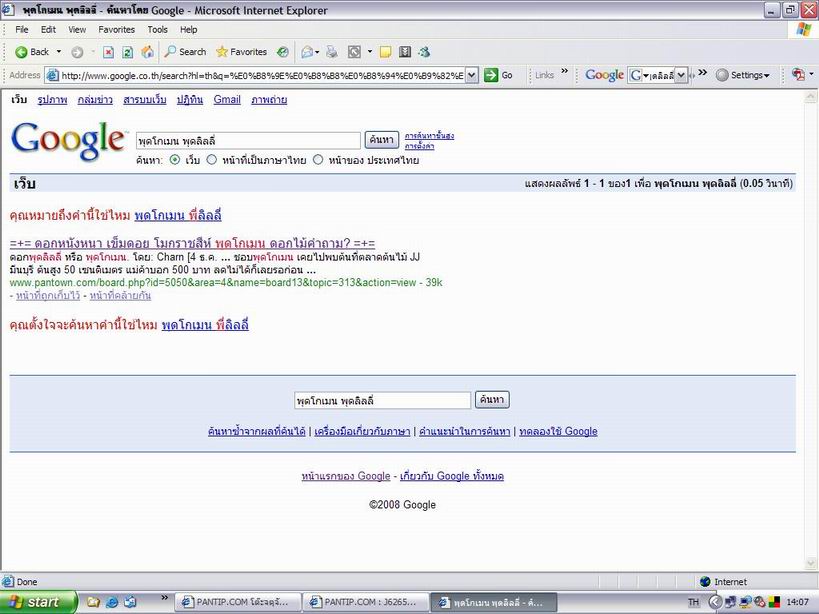Open the Edit menu
Image resolution: width=819 pixels, height=614 pixels.
(x=48, y=30)
